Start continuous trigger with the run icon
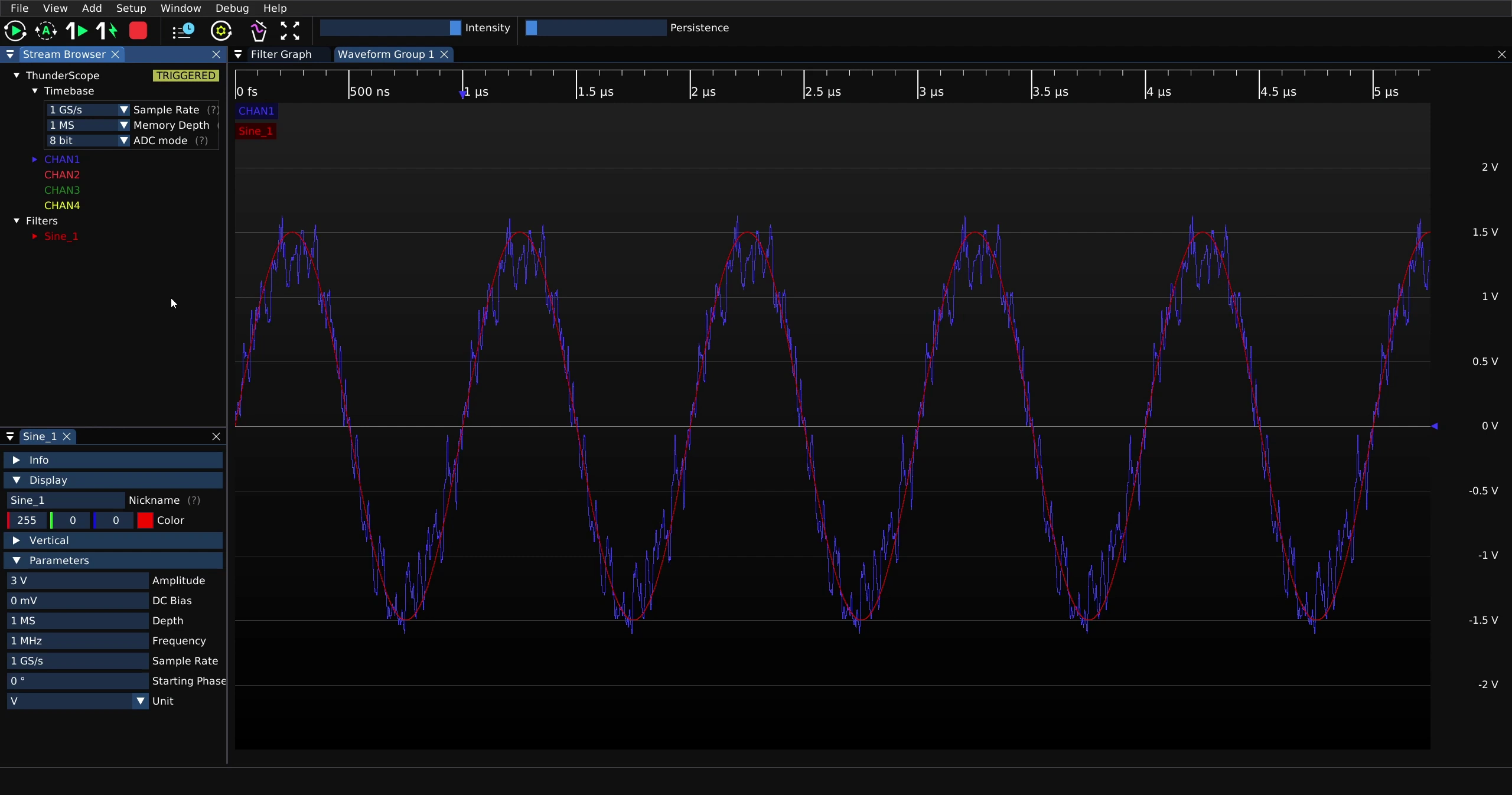This screenshot has height=795, width=1512. 15,31
